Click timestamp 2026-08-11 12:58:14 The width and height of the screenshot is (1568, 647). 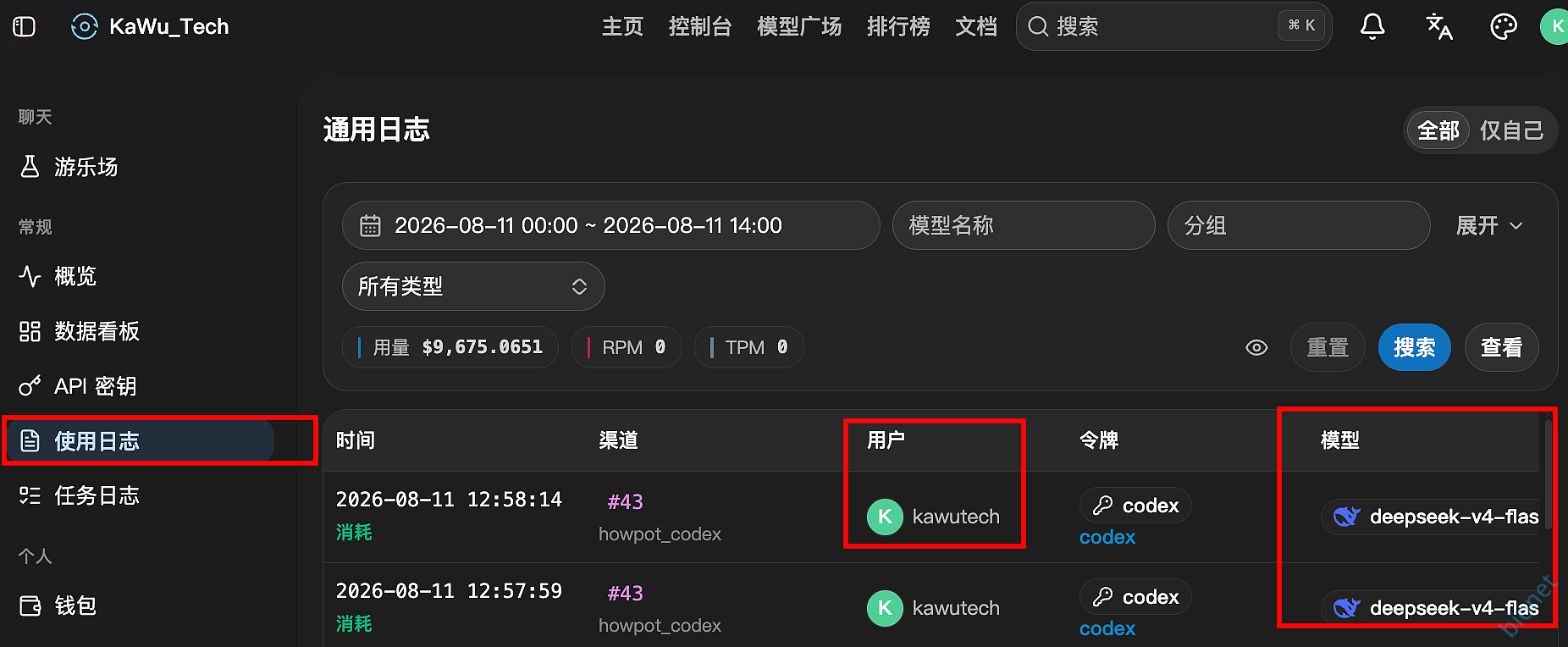(x=449, y=500)
